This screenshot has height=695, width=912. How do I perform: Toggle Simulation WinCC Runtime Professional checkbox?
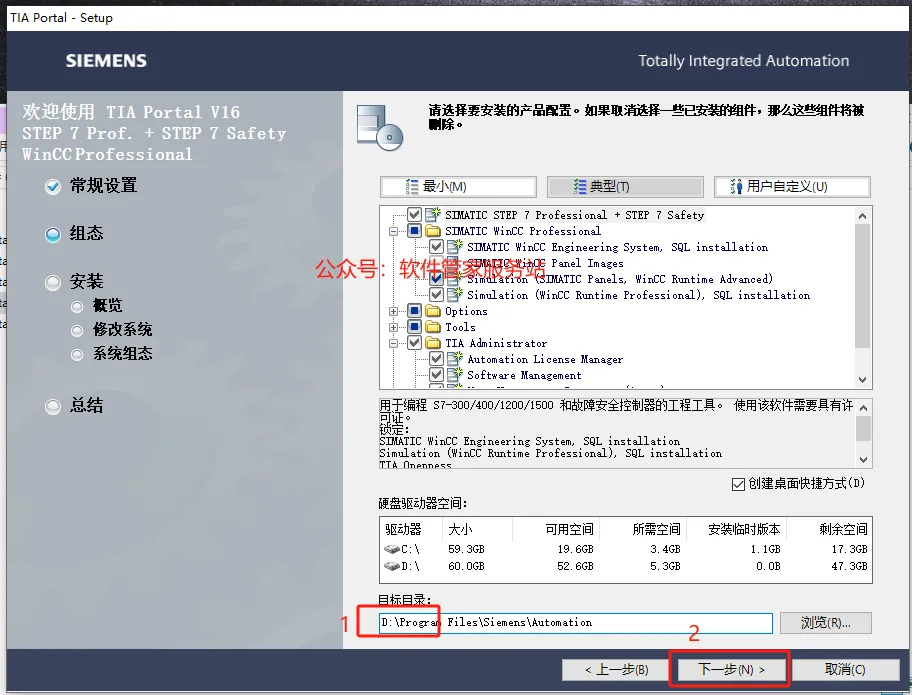436,295
